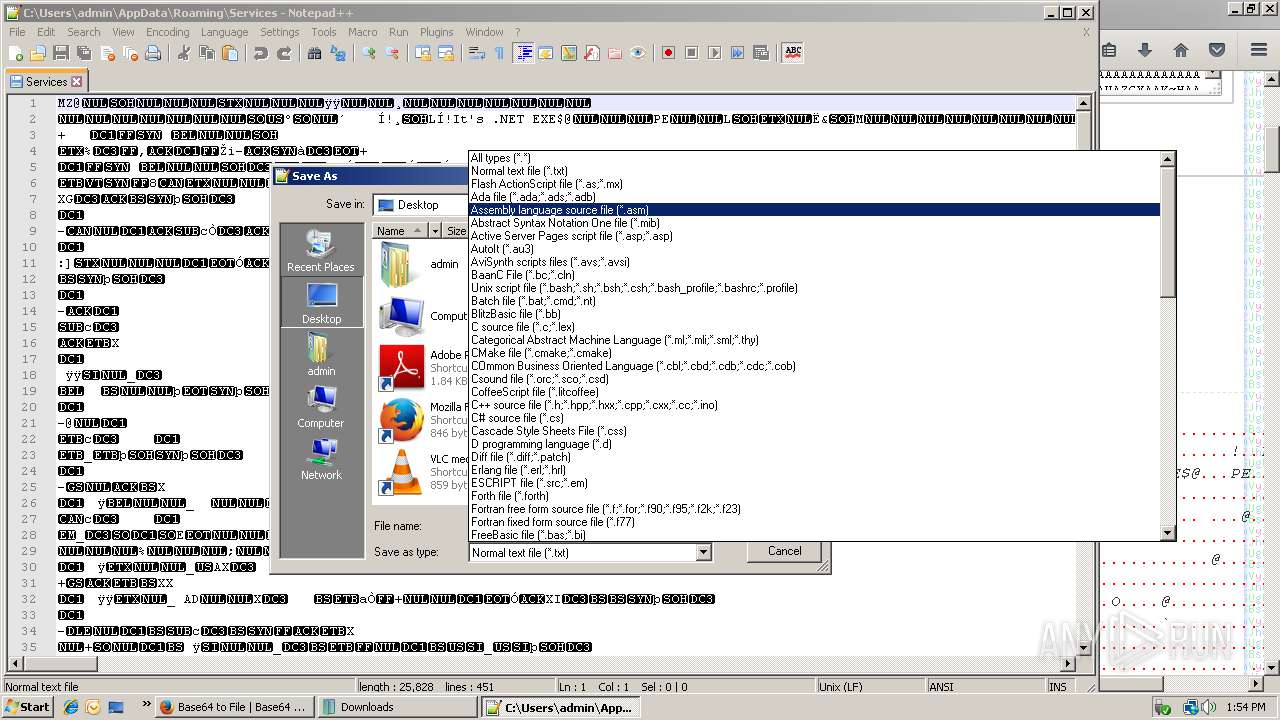
Task: Click the Open file toolbar icon
Action: coord(38,53)
